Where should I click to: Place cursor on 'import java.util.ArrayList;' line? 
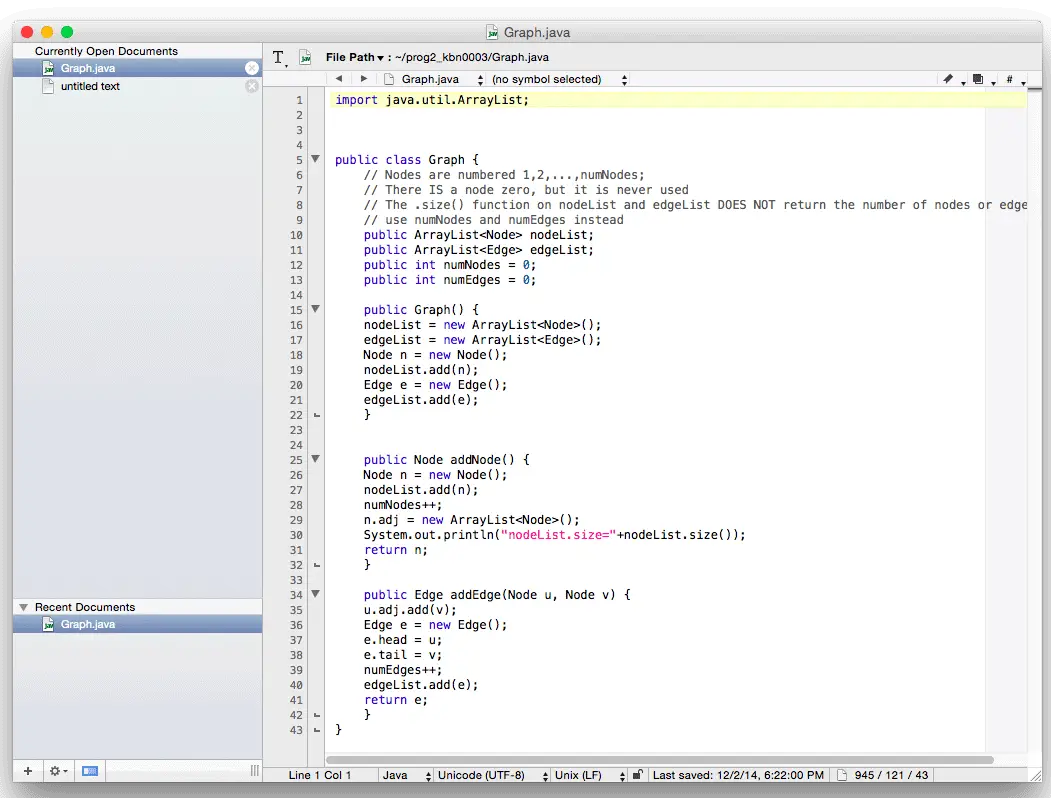click(432, 100)
